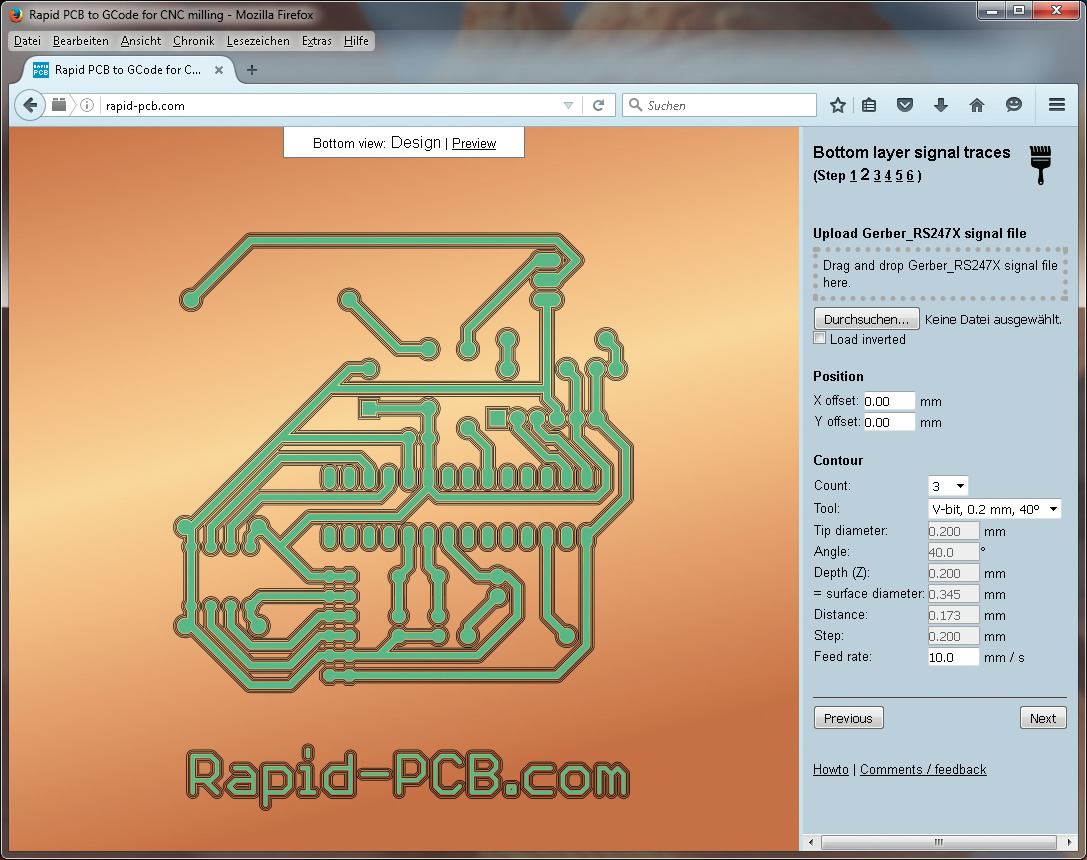Open the Howto link
Image resolution: width=1087 pixels, height=860 pixels.
click(831, 769)
